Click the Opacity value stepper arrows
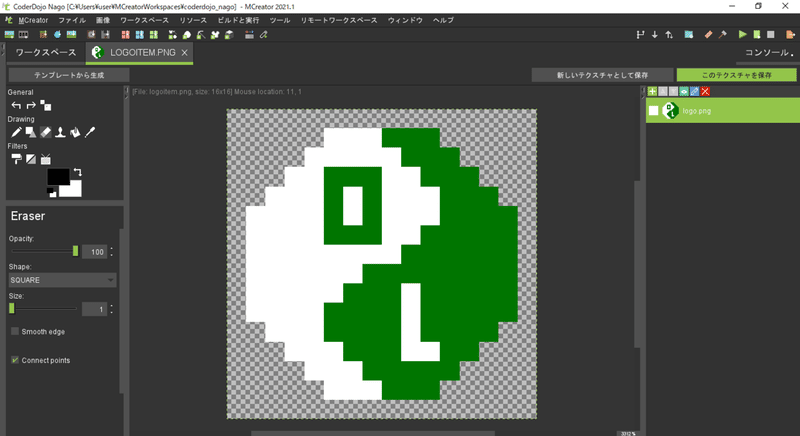Image resolution: width=800 pixels, height=436 pixels. [x=112, y=251]
